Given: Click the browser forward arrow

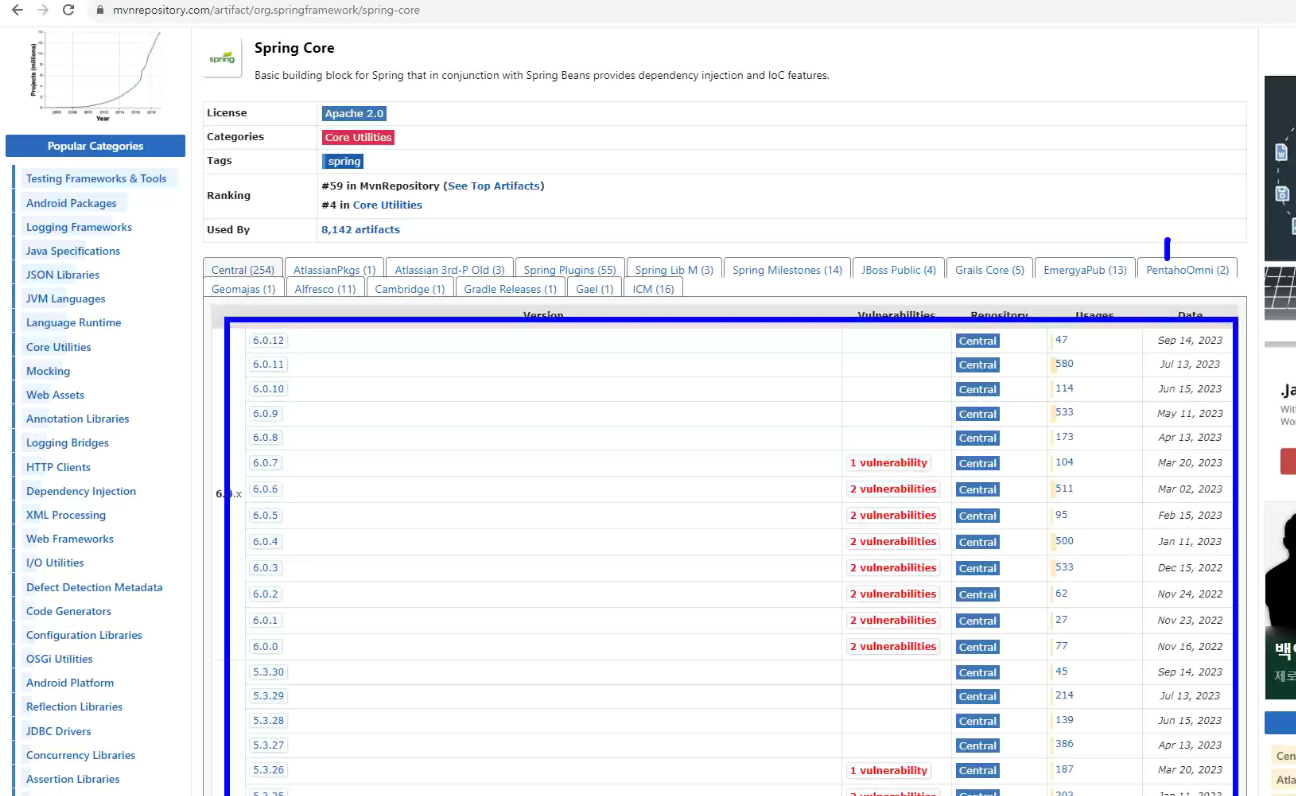Looking at the screenshot, I should [x=43, y=10].
